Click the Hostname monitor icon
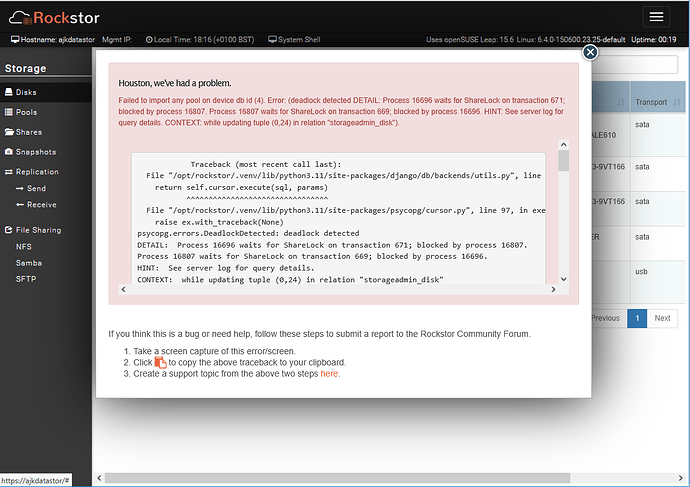Image resolution: width=690 pixels, height=487 pixels. pos(15,40)
